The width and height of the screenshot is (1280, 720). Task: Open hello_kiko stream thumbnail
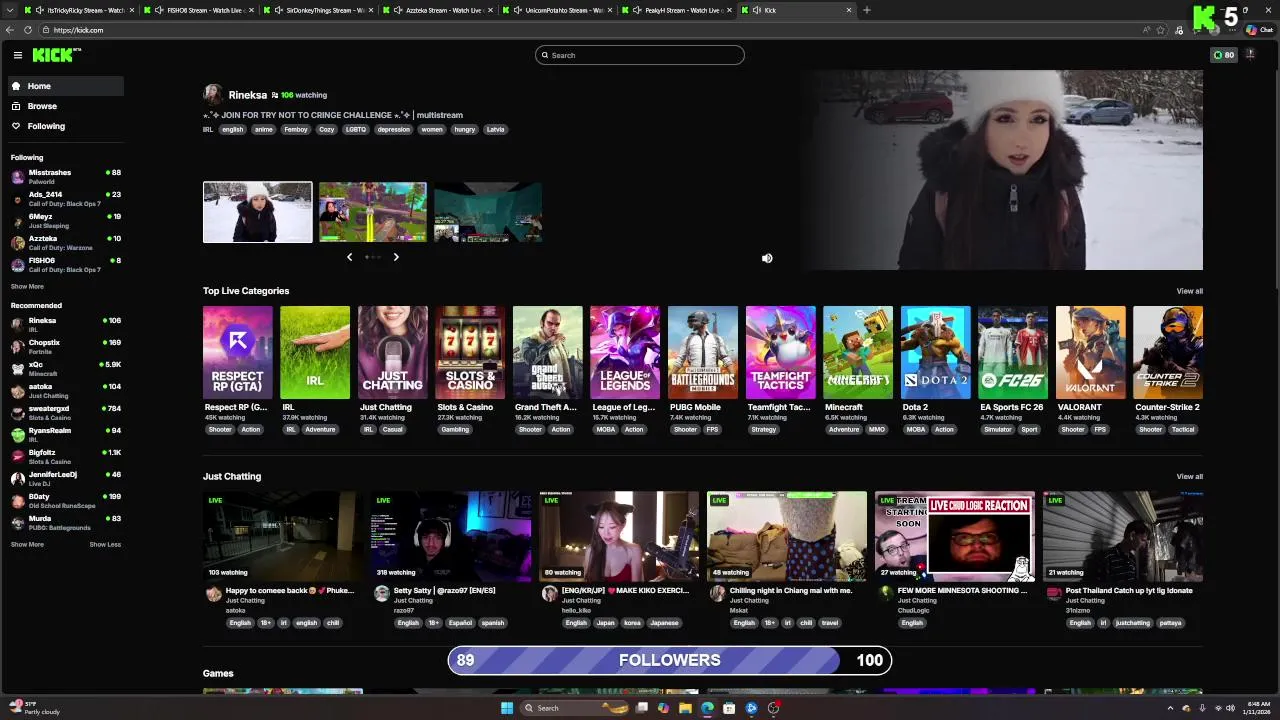coord(619,536)
